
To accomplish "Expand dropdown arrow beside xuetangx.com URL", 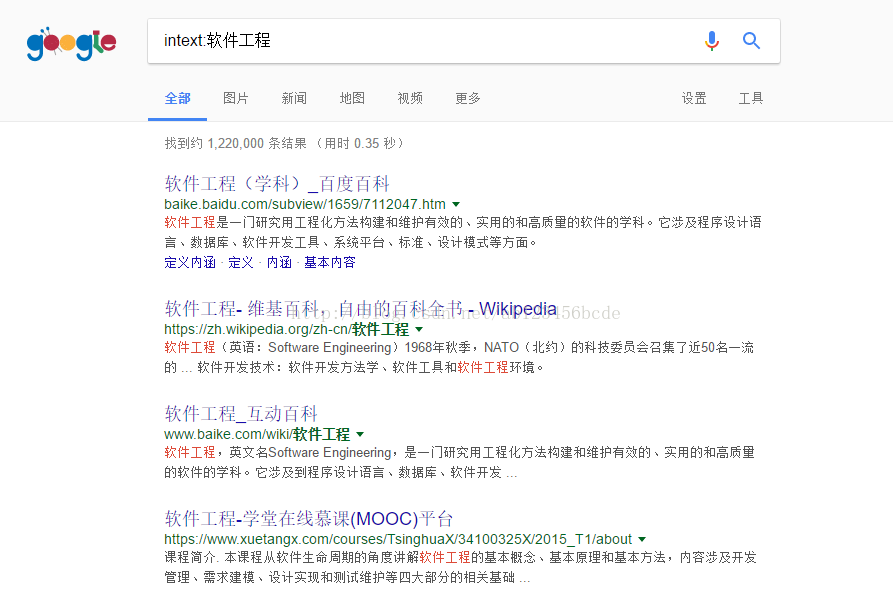I will pyautogui.click(x=642, y=539).
